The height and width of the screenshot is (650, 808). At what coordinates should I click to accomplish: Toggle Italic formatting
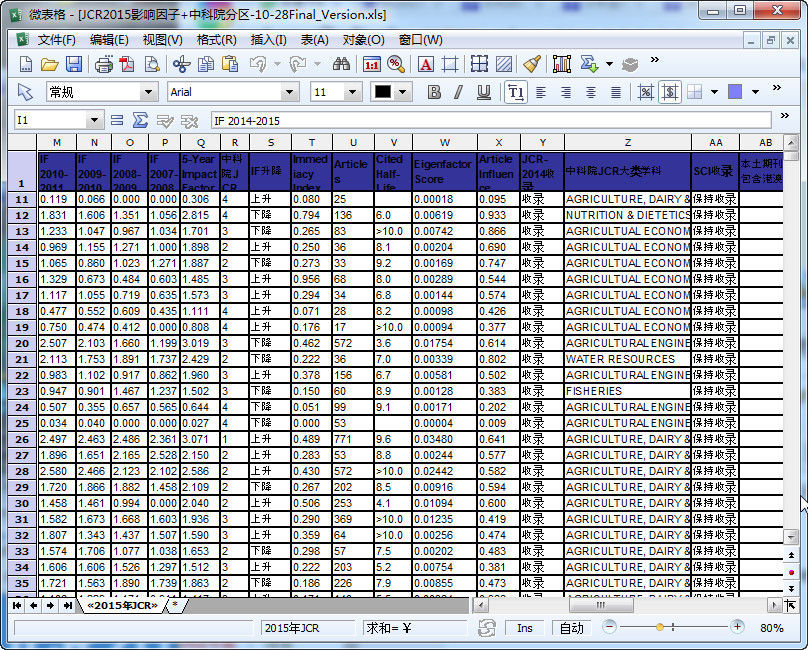459,92
